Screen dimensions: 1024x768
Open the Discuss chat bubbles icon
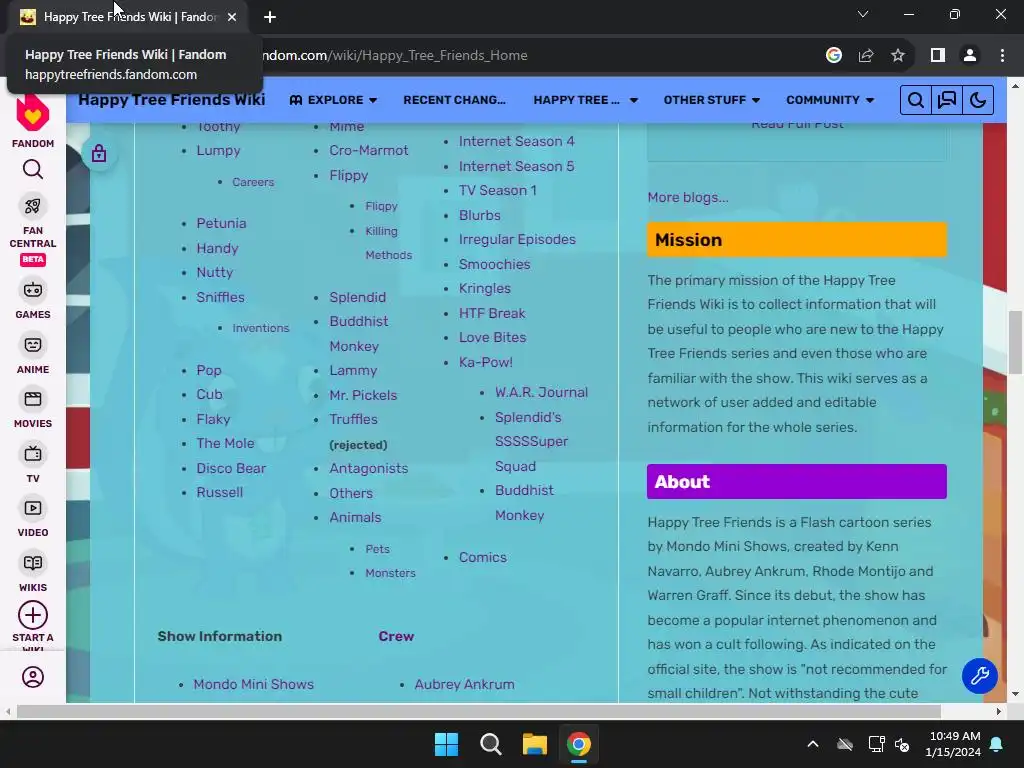947,100
